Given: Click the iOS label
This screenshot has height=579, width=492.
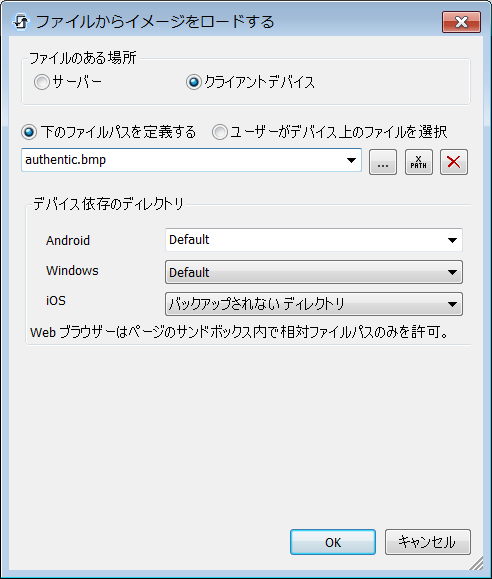Looking at the screenshot, I should 56,301.
